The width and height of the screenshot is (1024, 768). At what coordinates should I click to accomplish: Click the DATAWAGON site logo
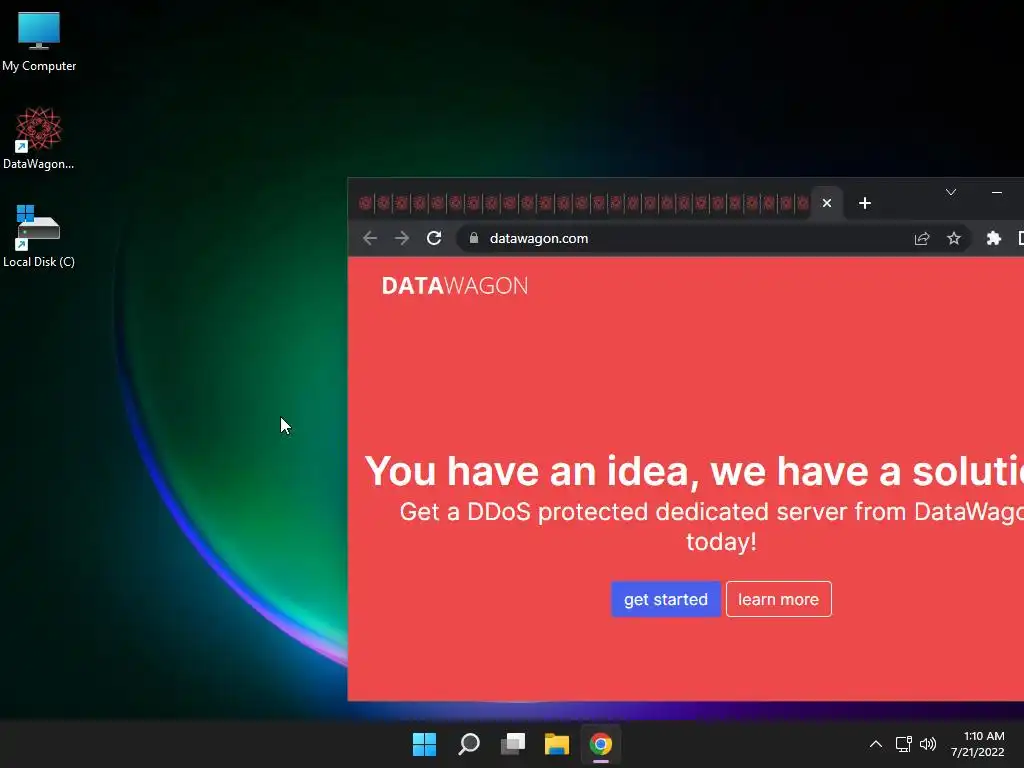coord(455,285)
